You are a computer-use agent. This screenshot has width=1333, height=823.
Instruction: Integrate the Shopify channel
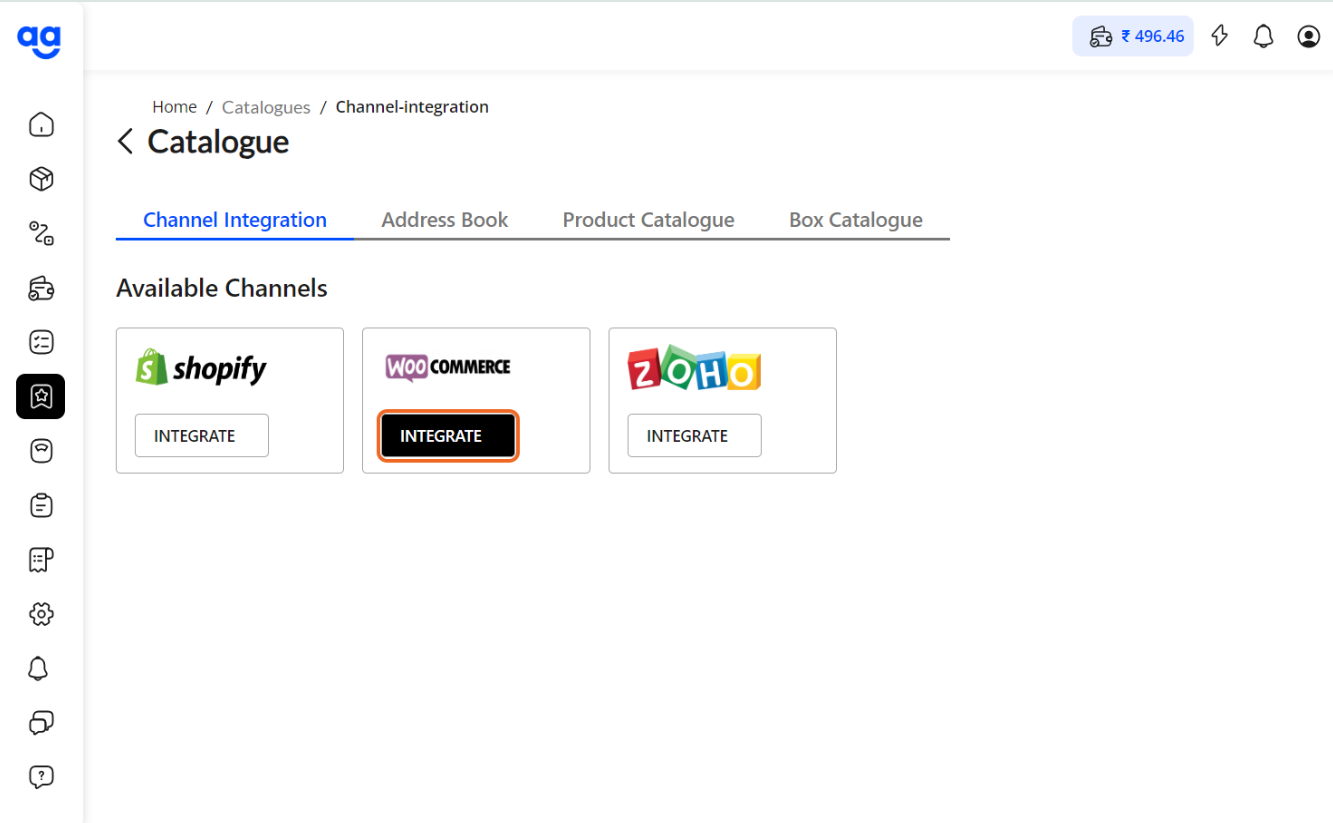(x=202, y=436)
